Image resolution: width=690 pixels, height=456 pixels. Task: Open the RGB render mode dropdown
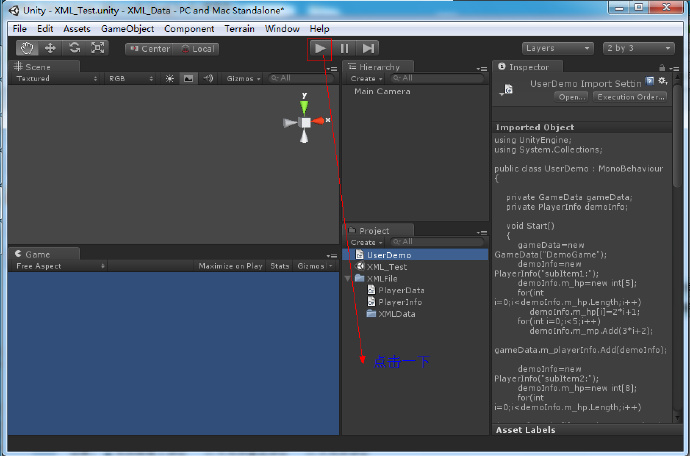(x=130, y=78)
